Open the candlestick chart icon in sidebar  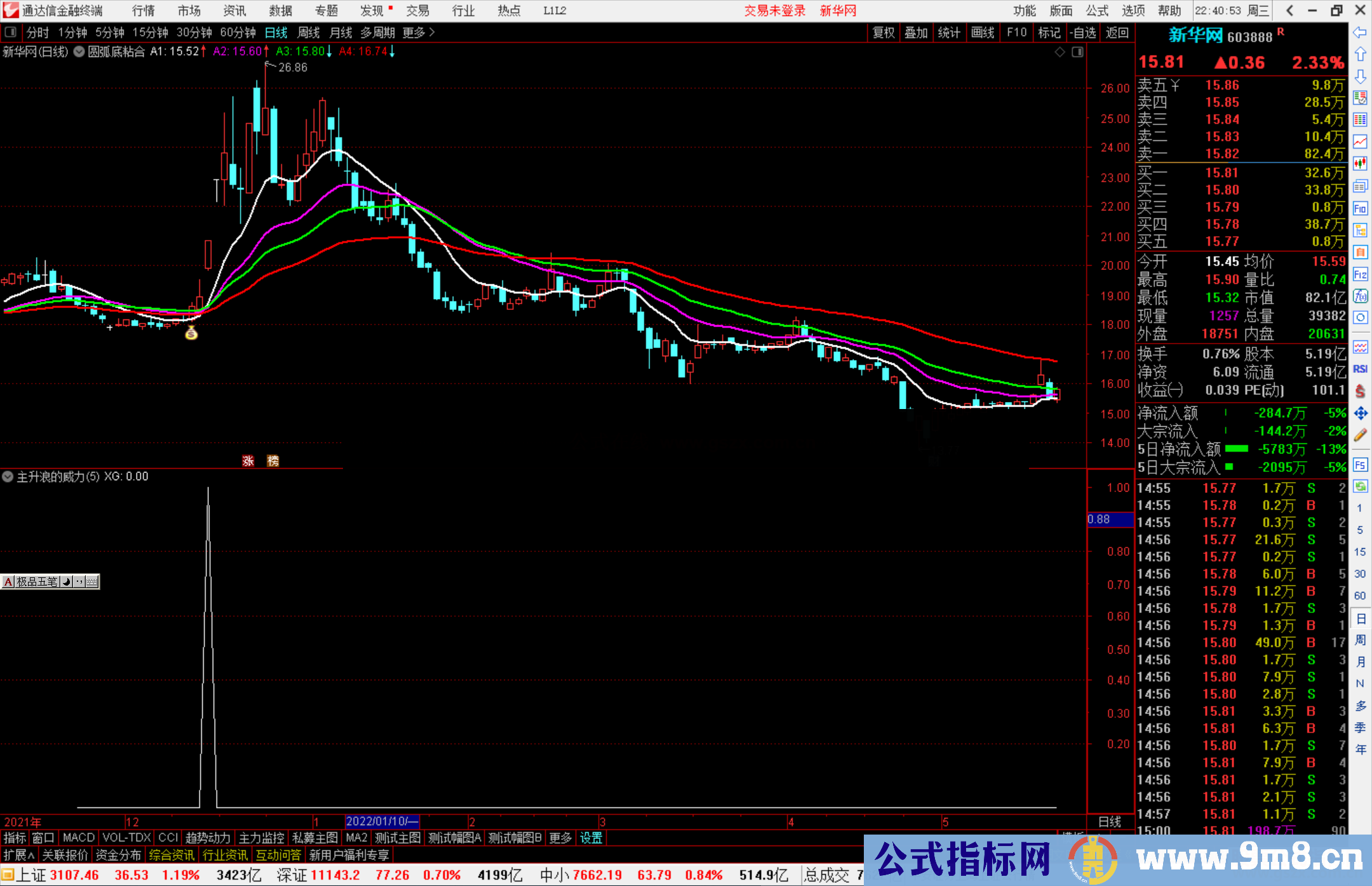click(x=1360, y=164)
